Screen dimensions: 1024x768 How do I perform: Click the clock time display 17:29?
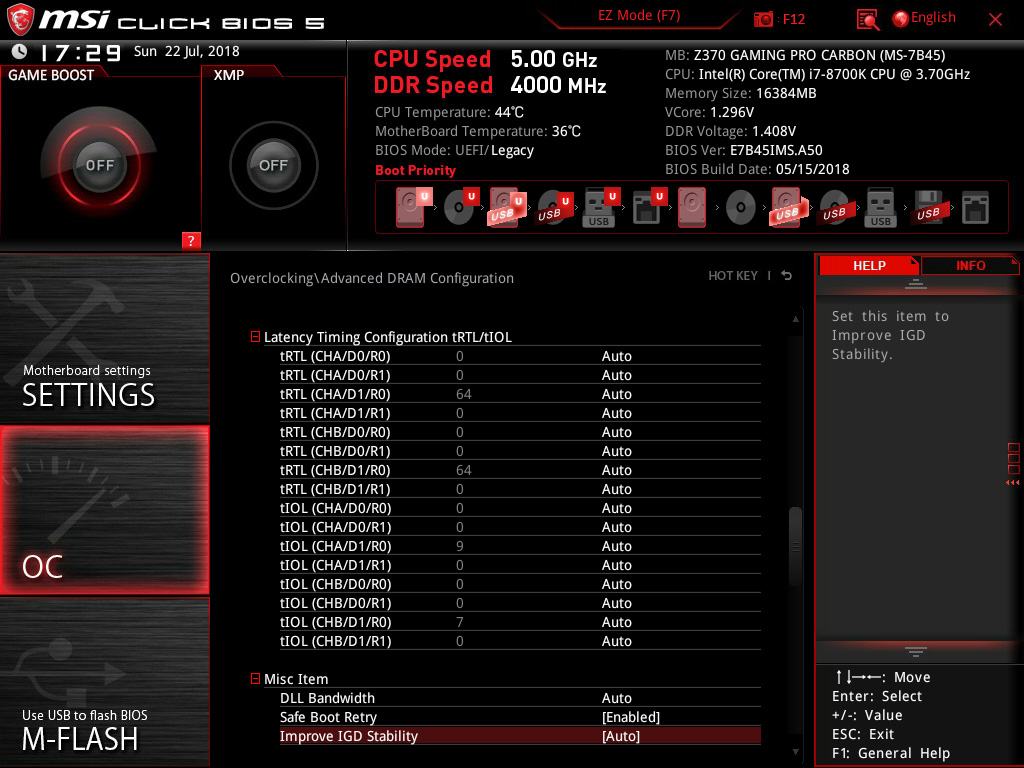pos(80,52)
